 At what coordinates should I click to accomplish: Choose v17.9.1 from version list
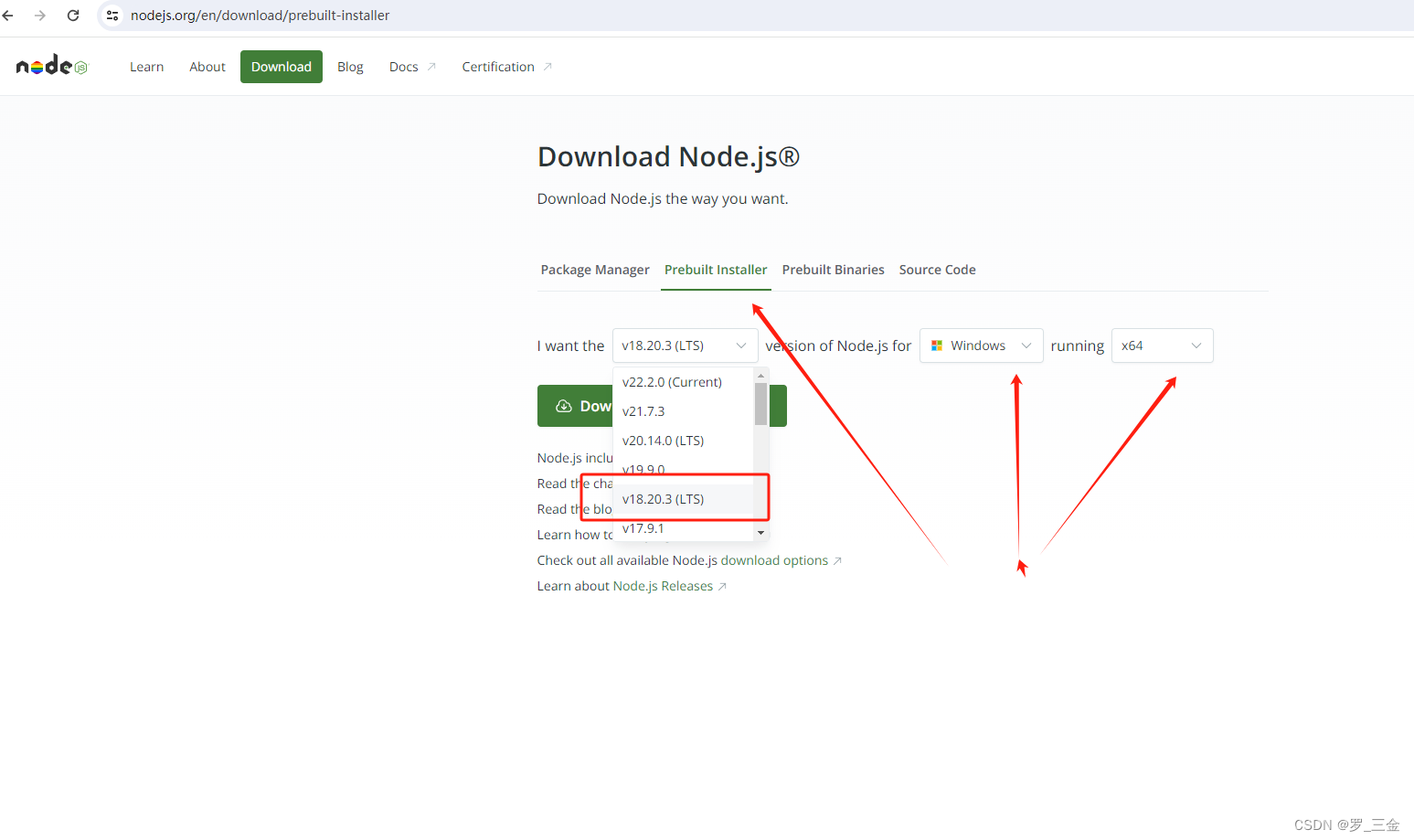pyautogui.click(x=683, y=528)
